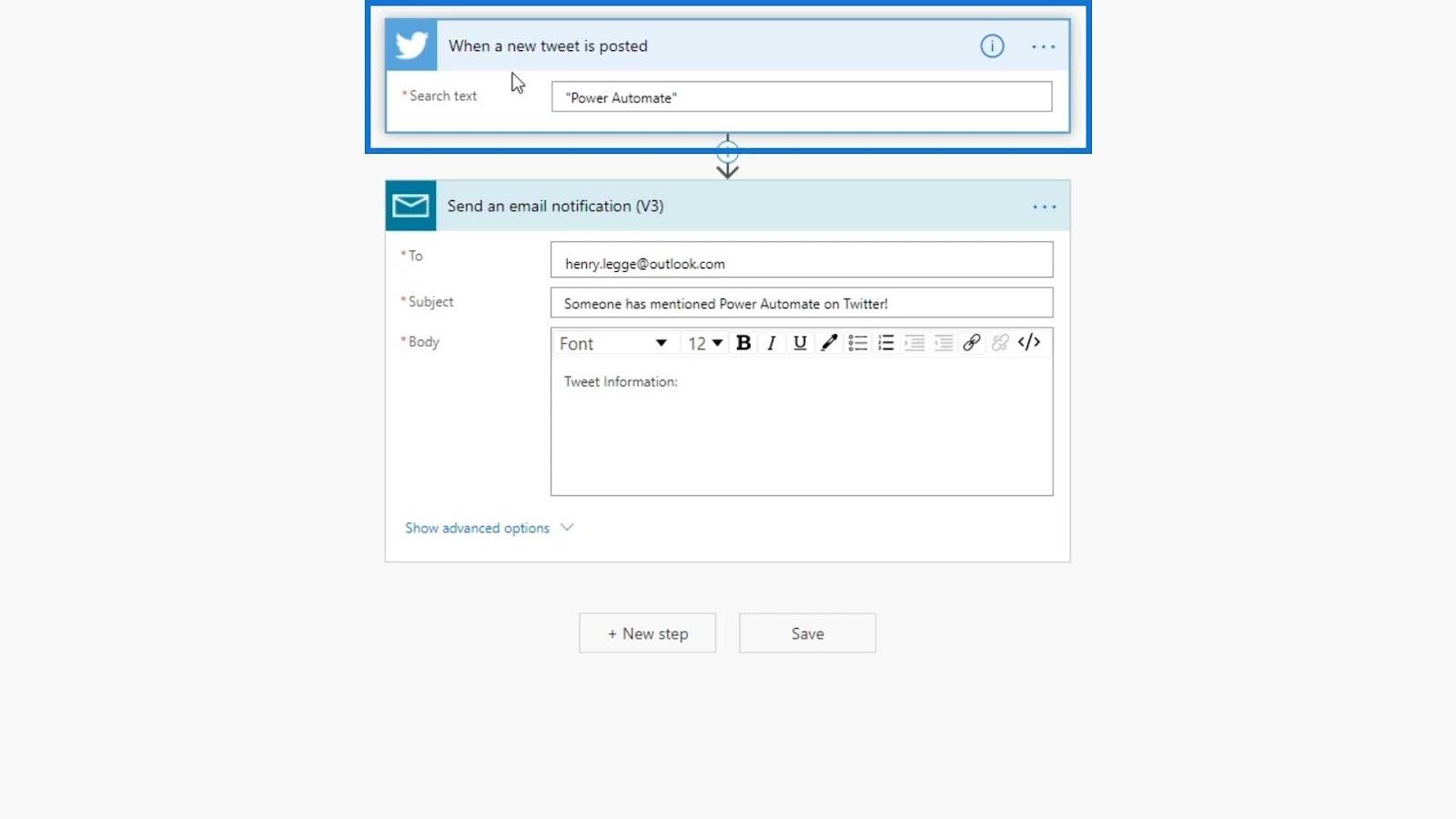Screen dimensions: 1456x819
Task: Toggle bold formatting in Body
Action: pyautogui.click(x=743, y=343)
